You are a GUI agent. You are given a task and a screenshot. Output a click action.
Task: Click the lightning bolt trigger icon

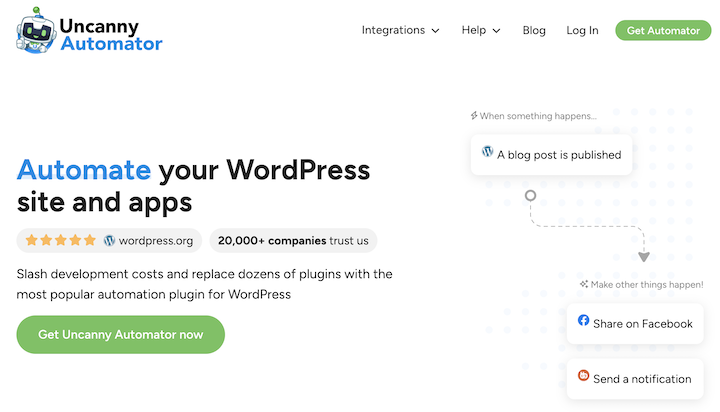pos(474,115)
